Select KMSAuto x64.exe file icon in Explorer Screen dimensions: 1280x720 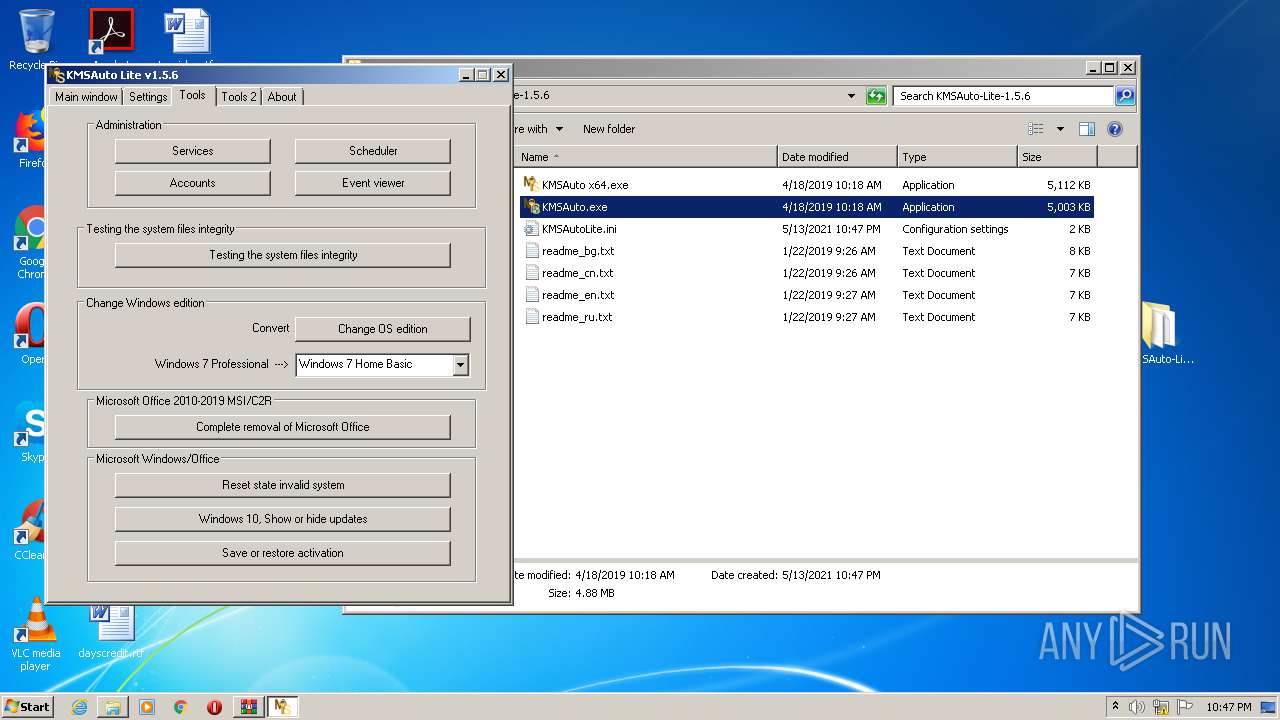coord(531,185)
